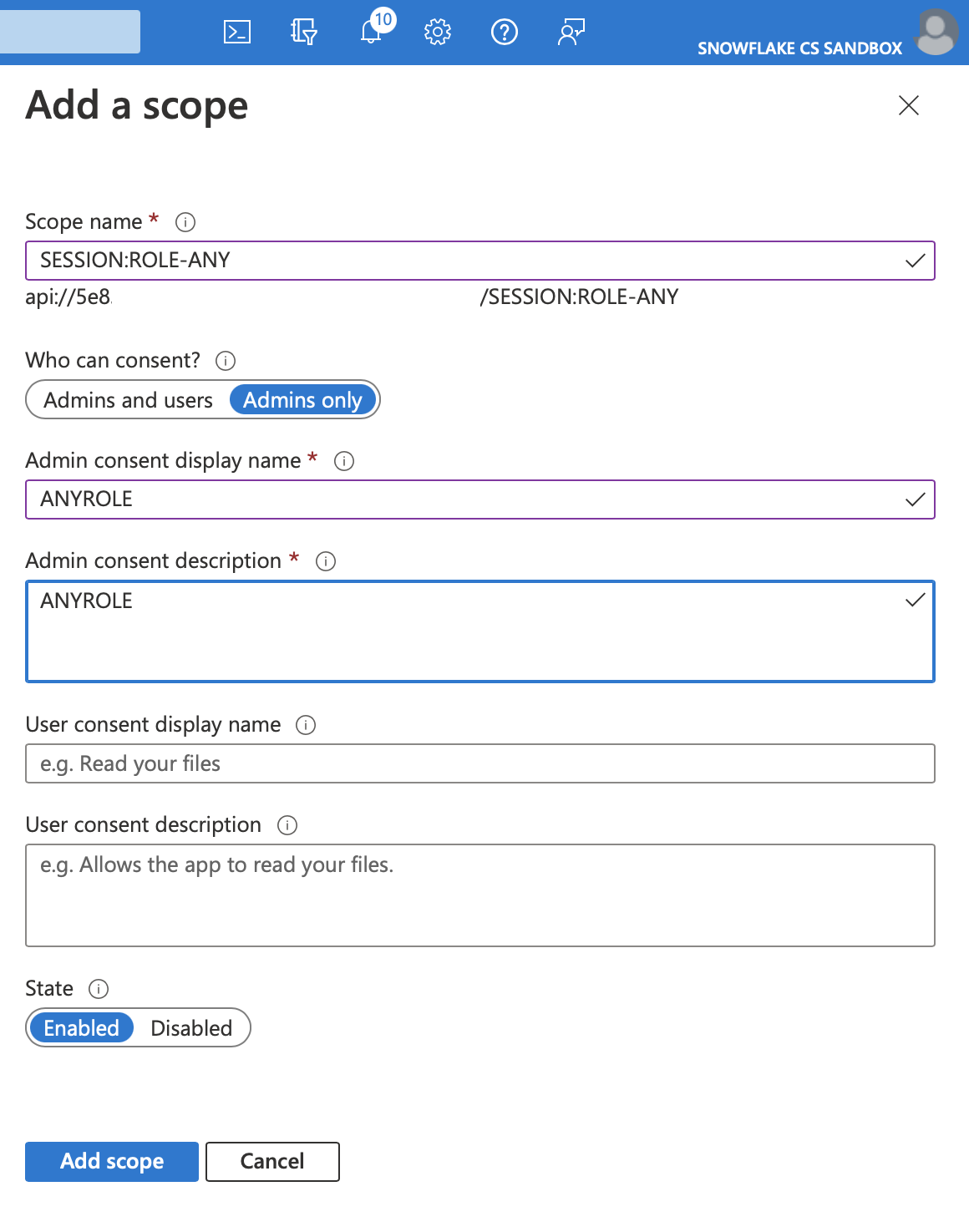Open the Help question mark icon
This screenshot has height=1232, width=969.
(x=505, y=33)
